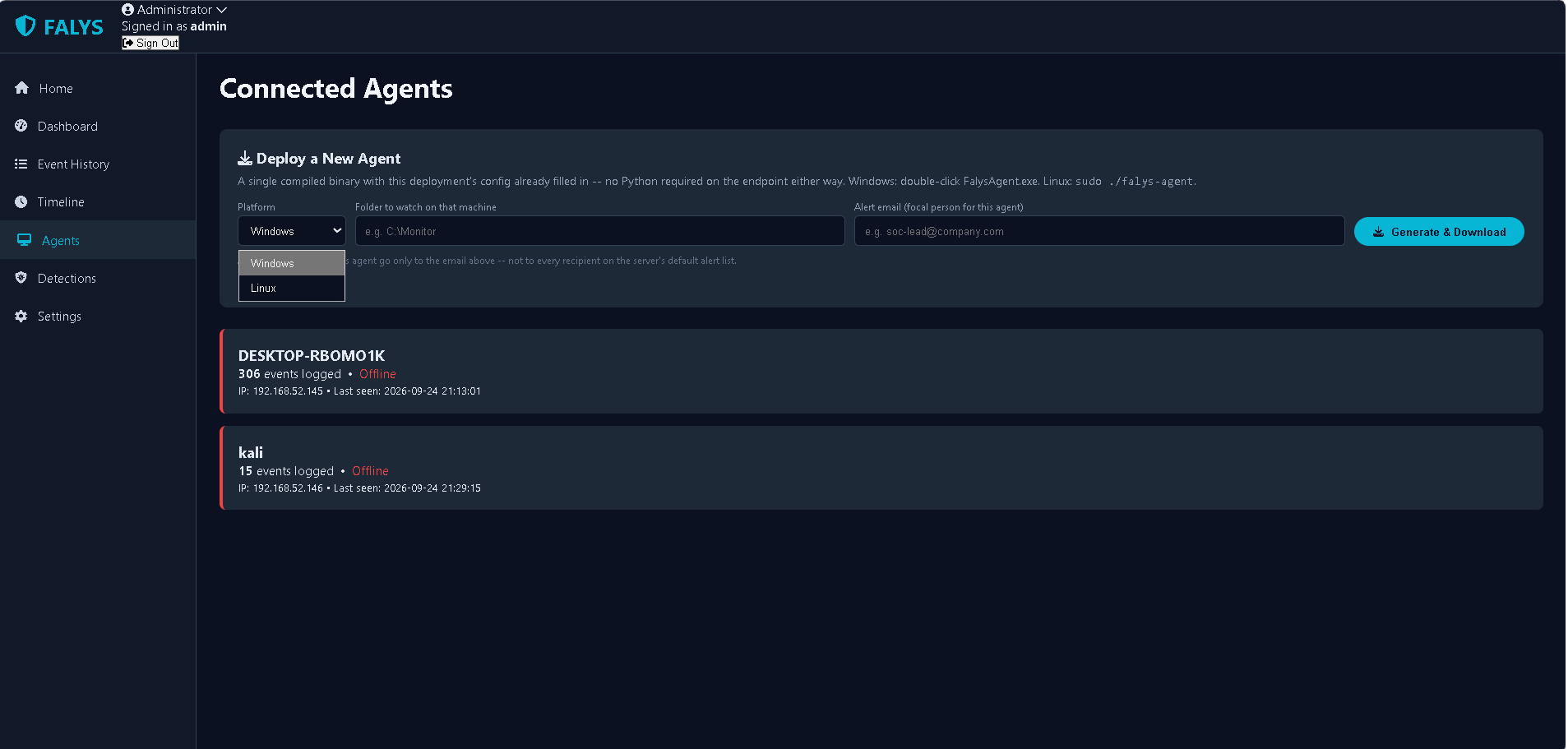Screen dimensions: 1568x749
Task: Click the Agents monitor icon
Action: point(25,240)
